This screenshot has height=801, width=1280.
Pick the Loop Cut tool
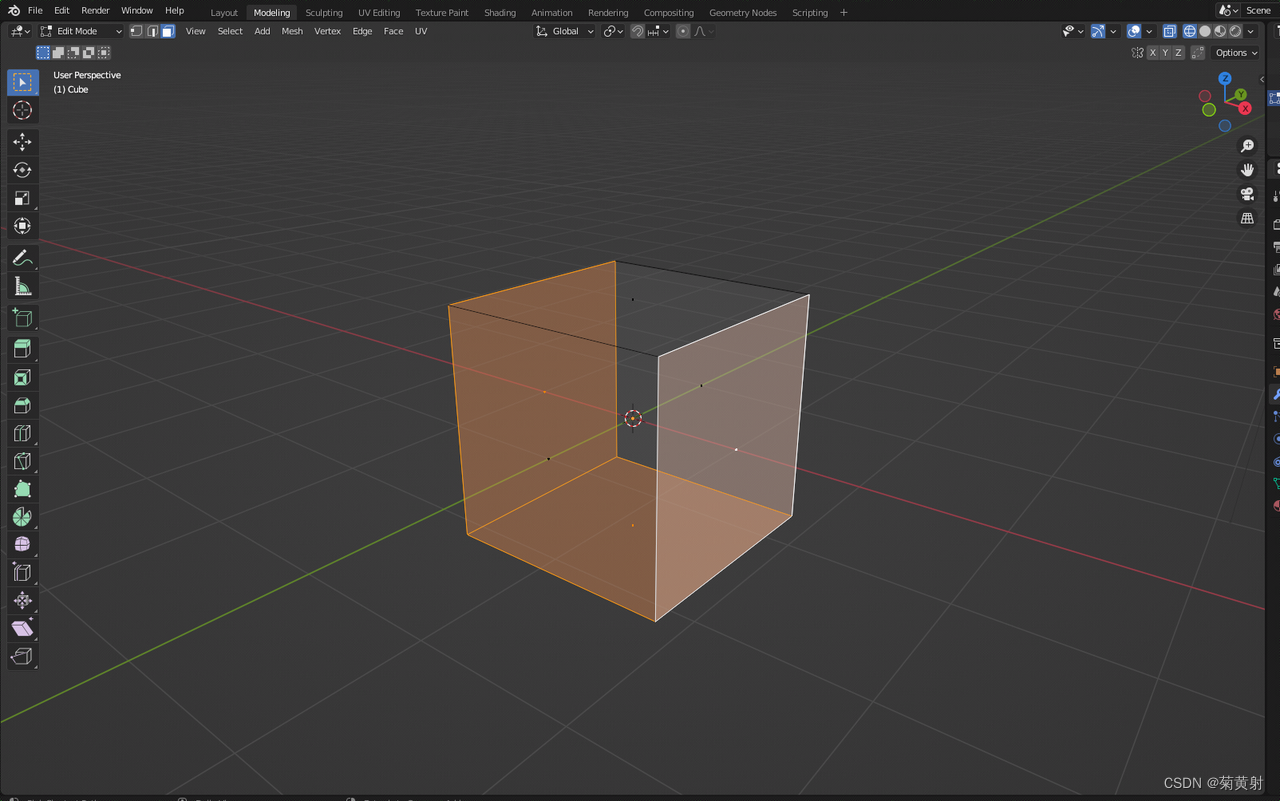pos(22,433)
